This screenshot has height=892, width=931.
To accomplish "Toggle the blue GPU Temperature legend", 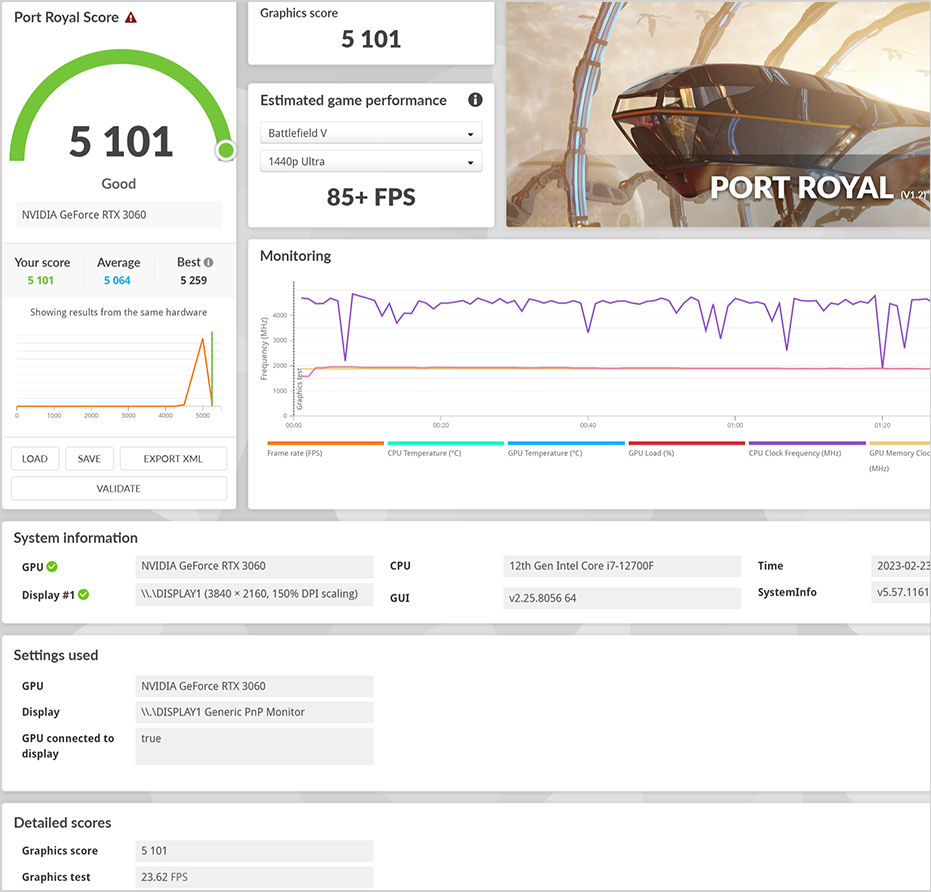I will [566, 443].
